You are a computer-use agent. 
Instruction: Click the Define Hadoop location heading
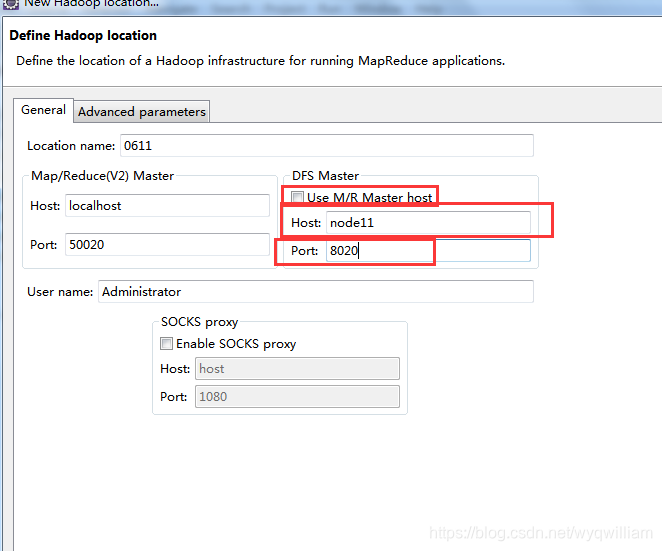[x=83, y=35]
